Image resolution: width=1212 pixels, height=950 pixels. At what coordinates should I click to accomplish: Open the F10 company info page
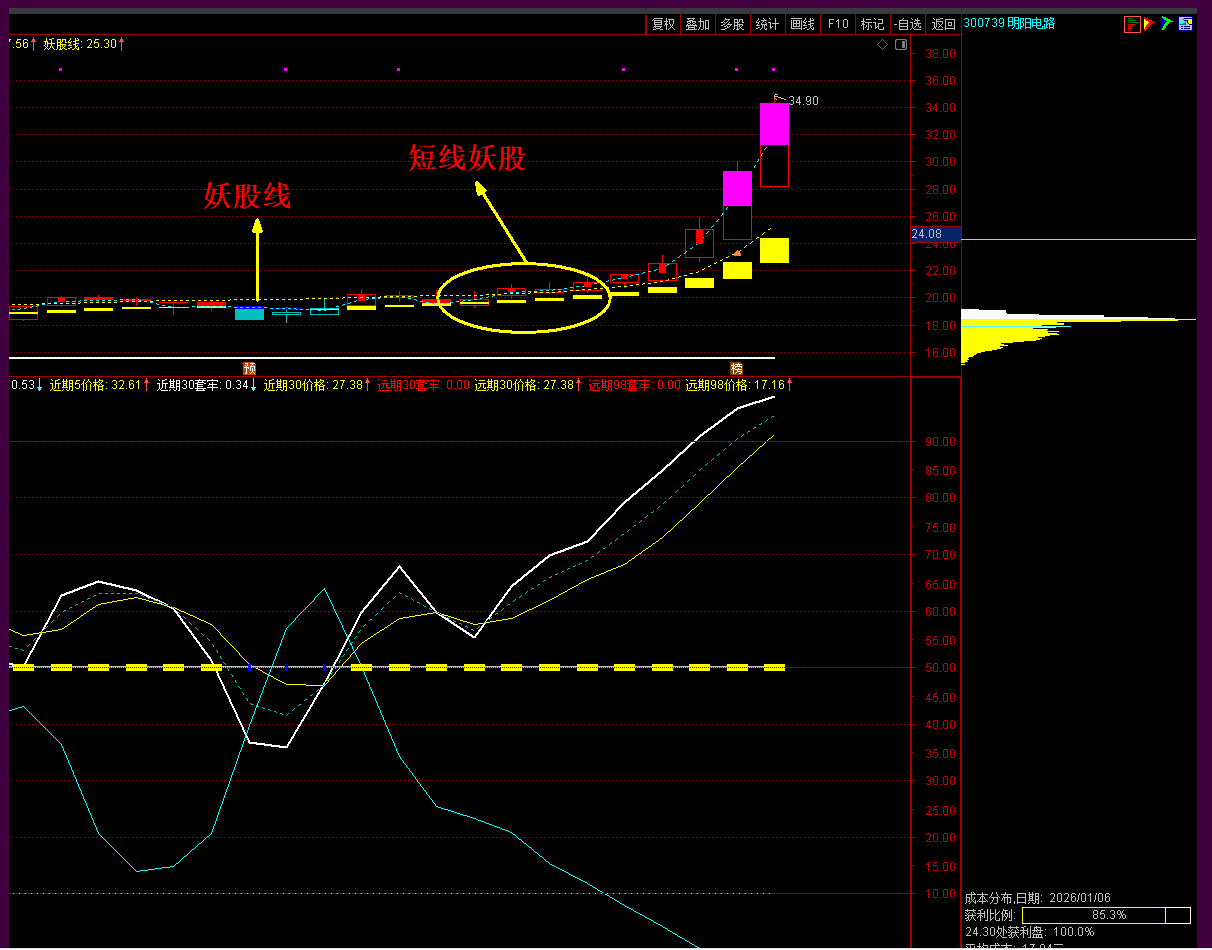point(838,24)
